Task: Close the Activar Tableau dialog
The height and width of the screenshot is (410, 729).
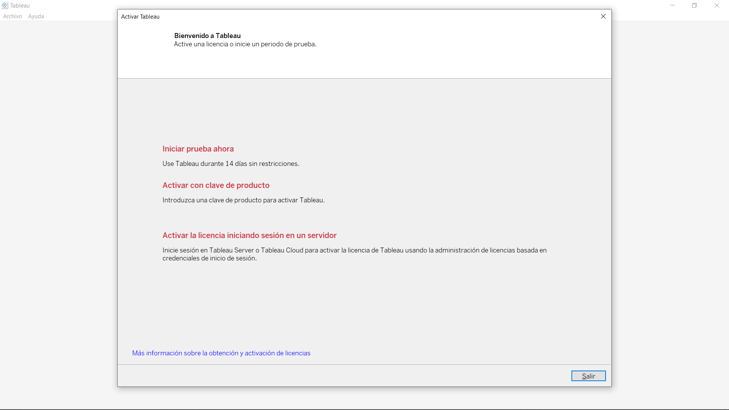Action: point(603,16)
